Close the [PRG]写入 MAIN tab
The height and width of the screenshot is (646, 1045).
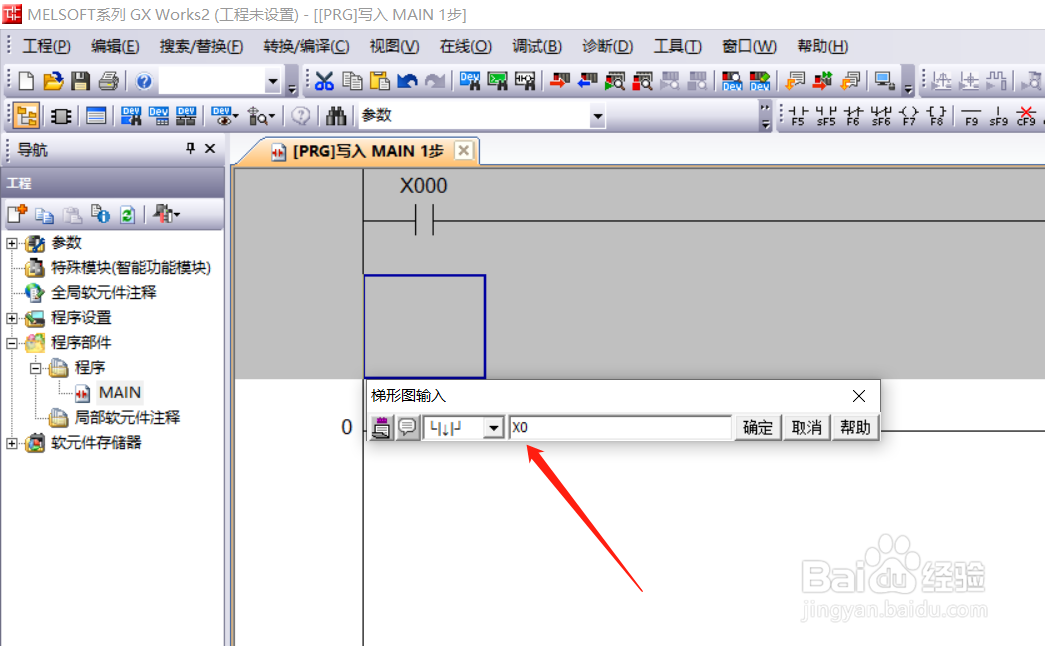[x=463, y=151]
